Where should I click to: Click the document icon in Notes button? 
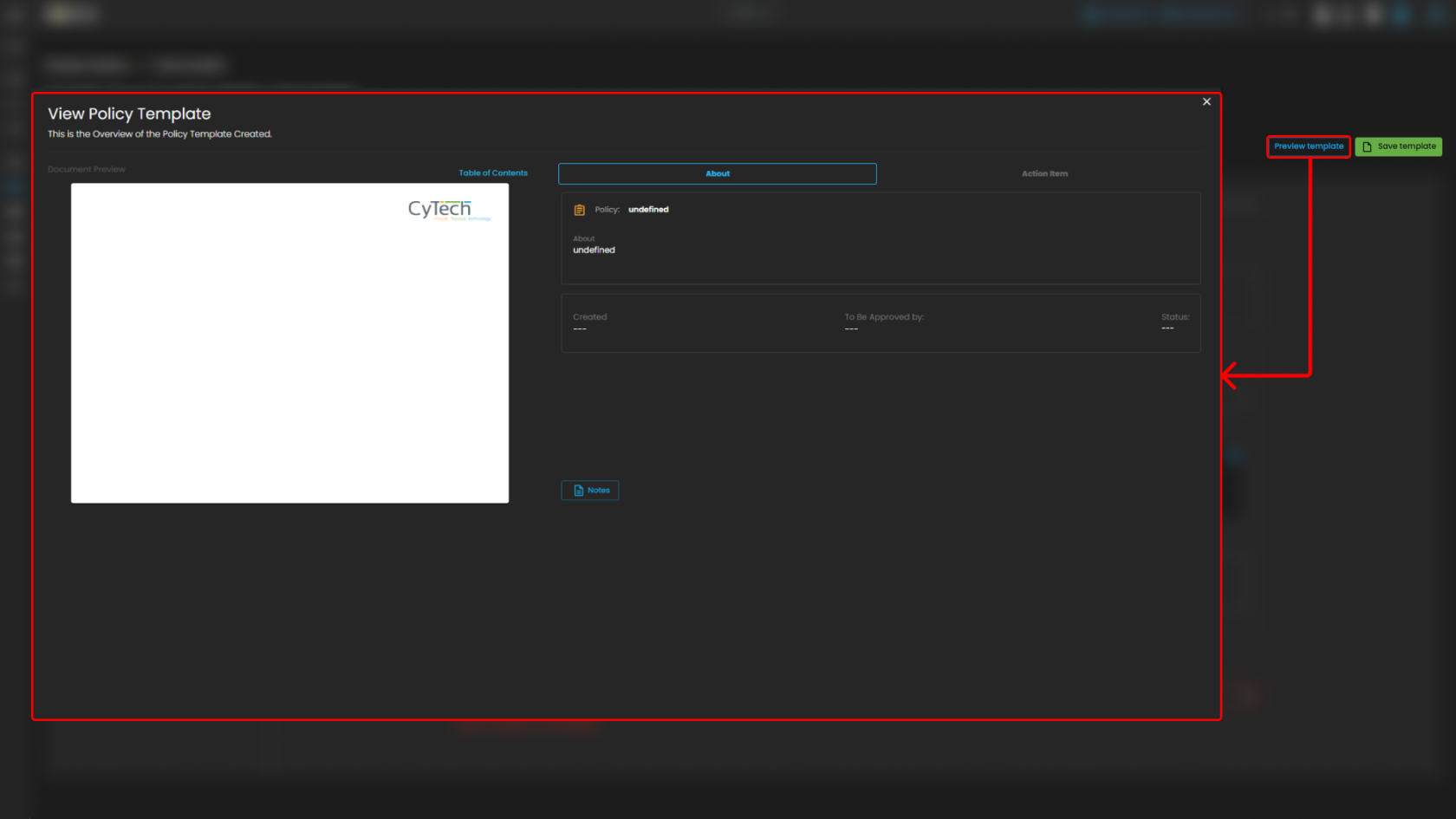579,491
